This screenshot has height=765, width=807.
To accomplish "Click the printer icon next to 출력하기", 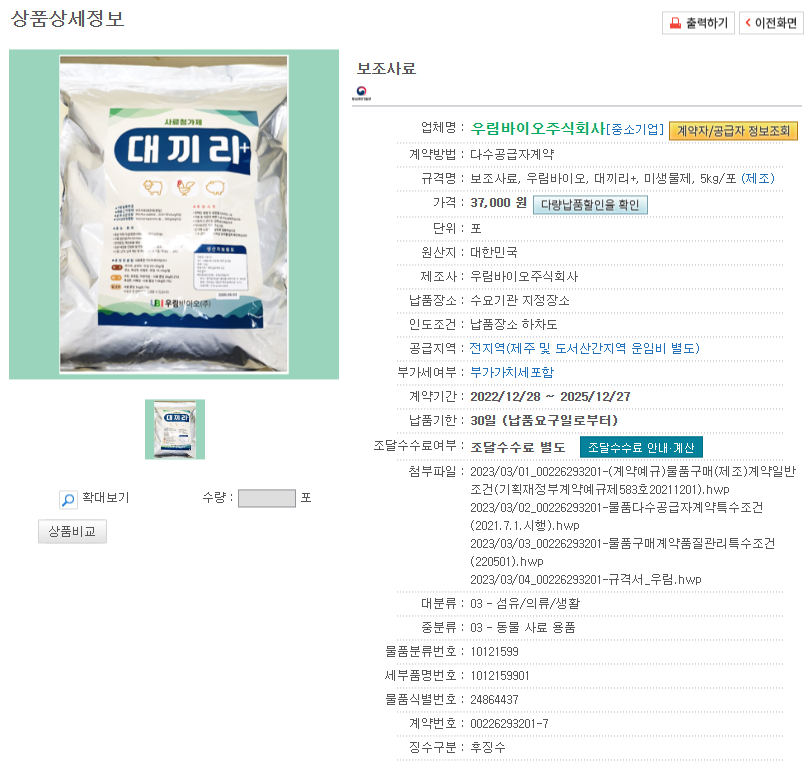I will (x=675, y=23).
